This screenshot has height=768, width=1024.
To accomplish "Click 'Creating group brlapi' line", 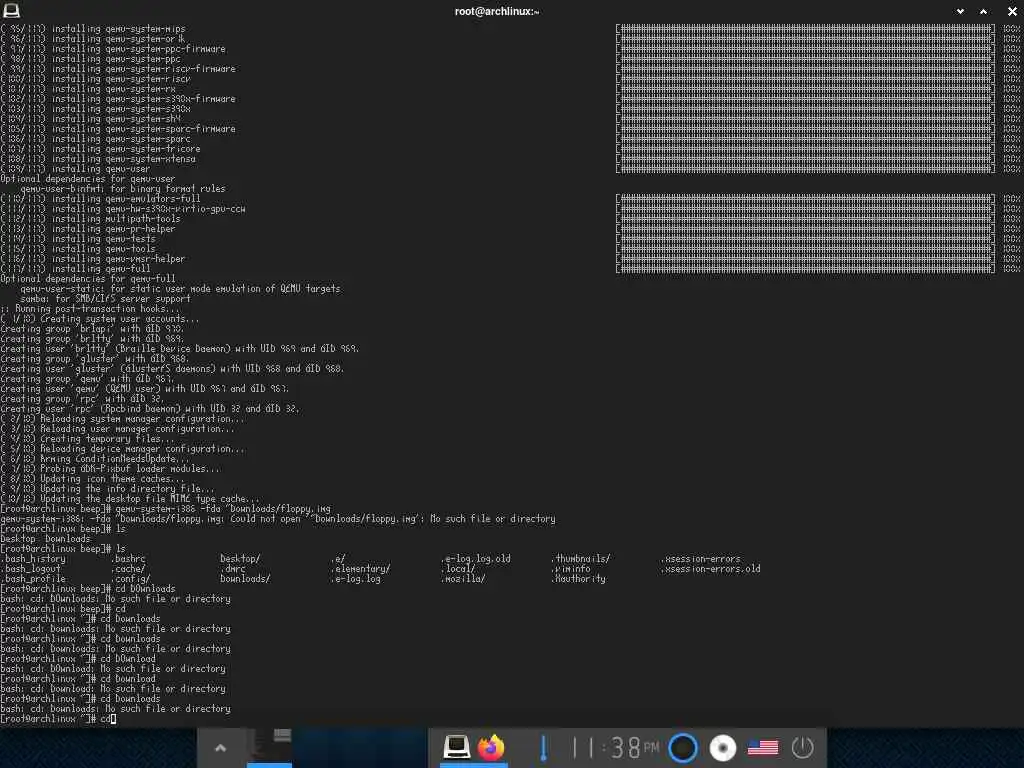I will [92, 328].
